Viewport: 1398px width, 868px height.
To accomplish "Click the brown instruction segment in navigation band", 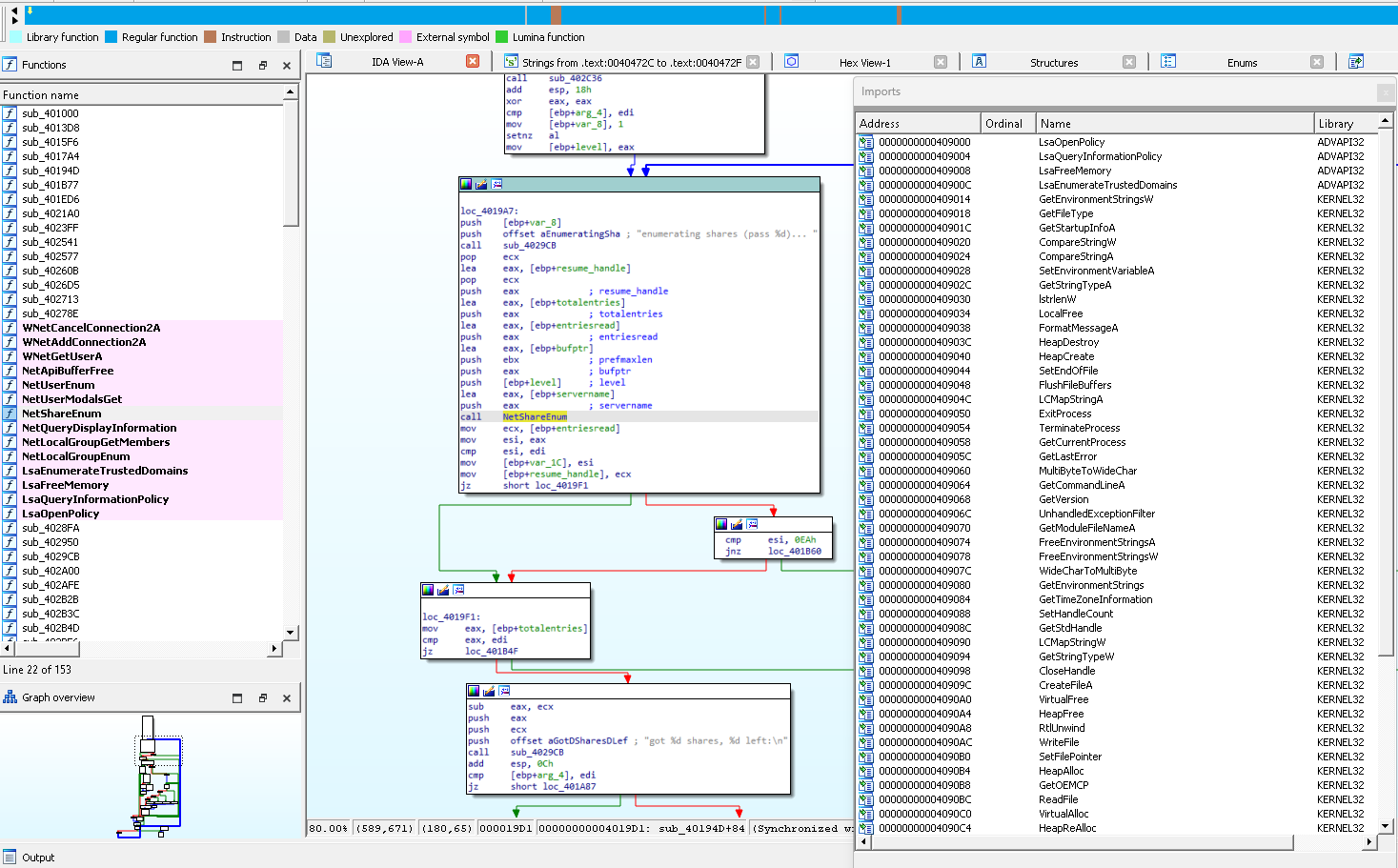I will [x=556, y=14].
